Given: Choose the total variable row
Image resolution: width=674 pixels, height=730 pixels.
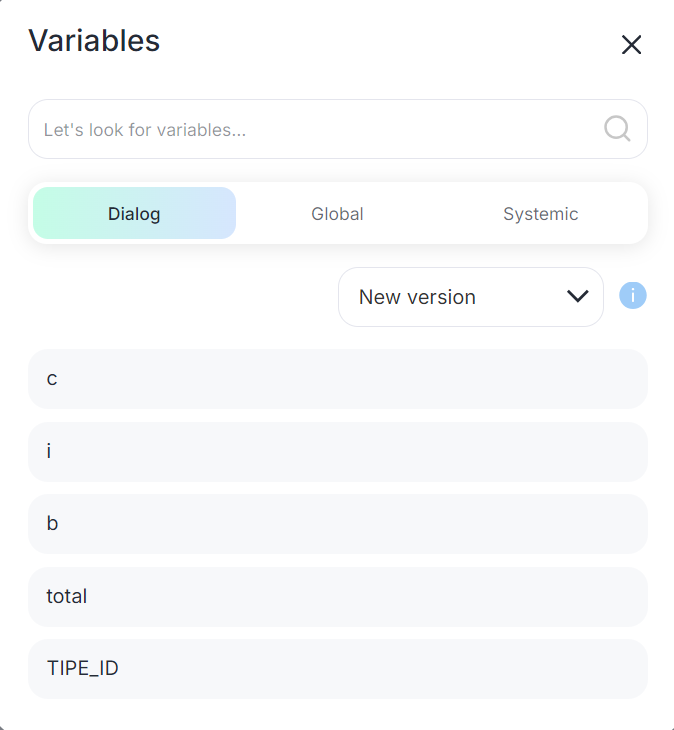Looking at the screenshot, I should pyautogui.click(x=337, y=597).
